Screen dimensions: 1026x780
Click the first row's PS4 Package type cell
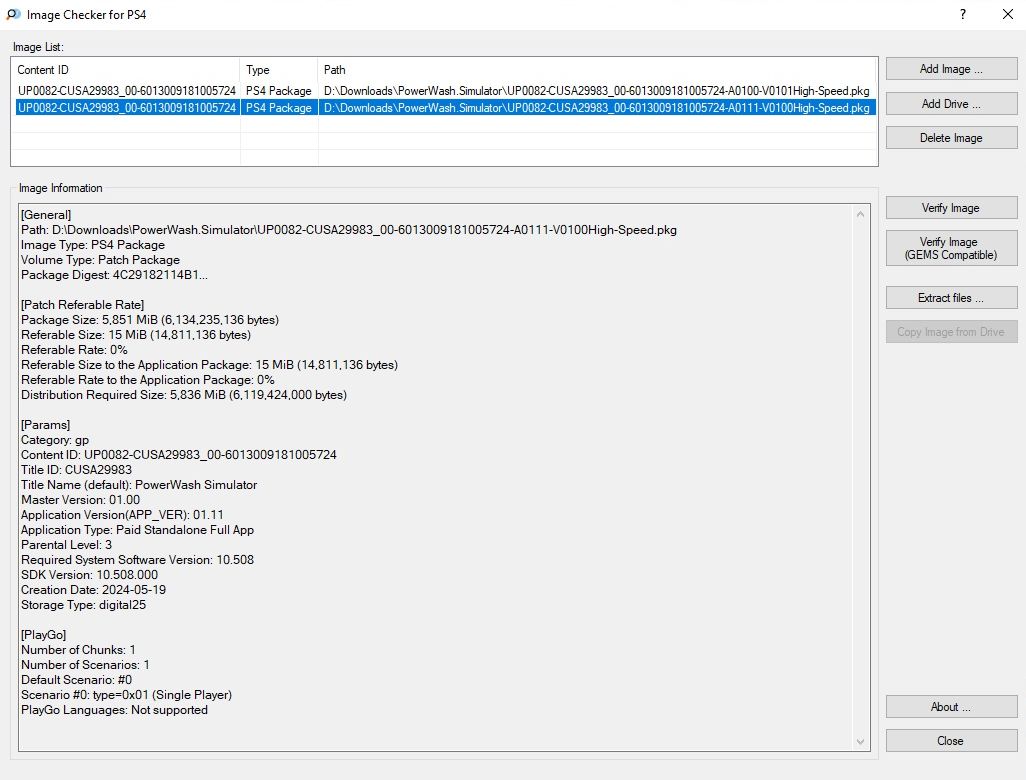[x=279, y=91]
